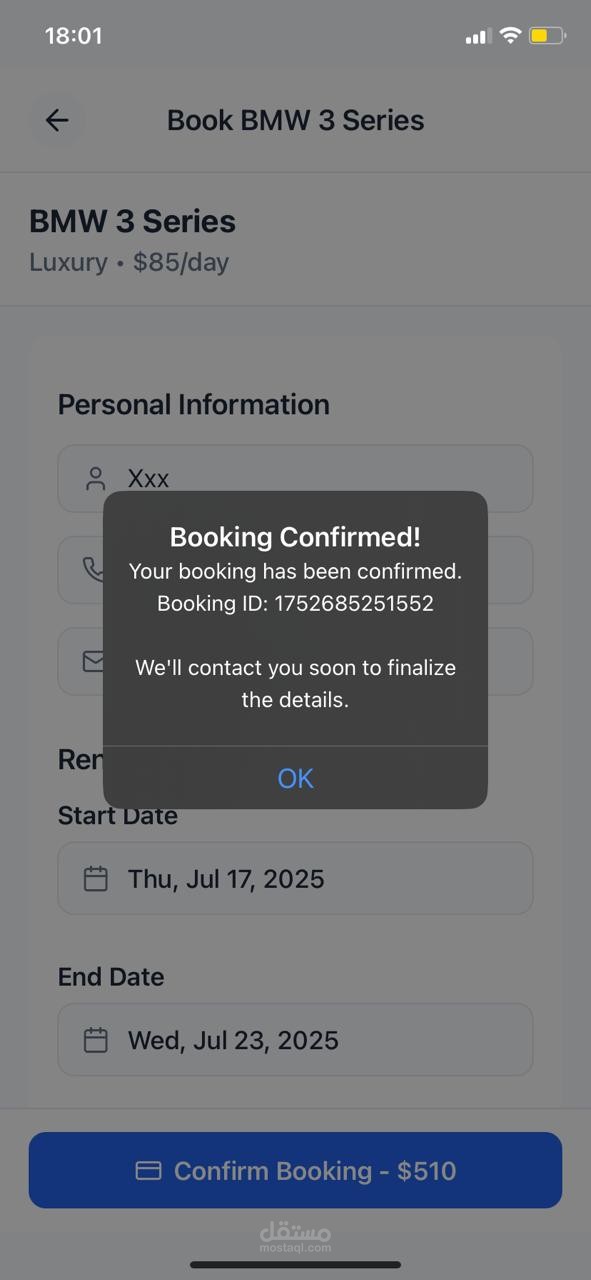Image resolution: width=591 pixels, height=1280 pixels.
Task: Click the credit card icon on Confirm button
Action: pyautogui.click(x=148, y=1171)
